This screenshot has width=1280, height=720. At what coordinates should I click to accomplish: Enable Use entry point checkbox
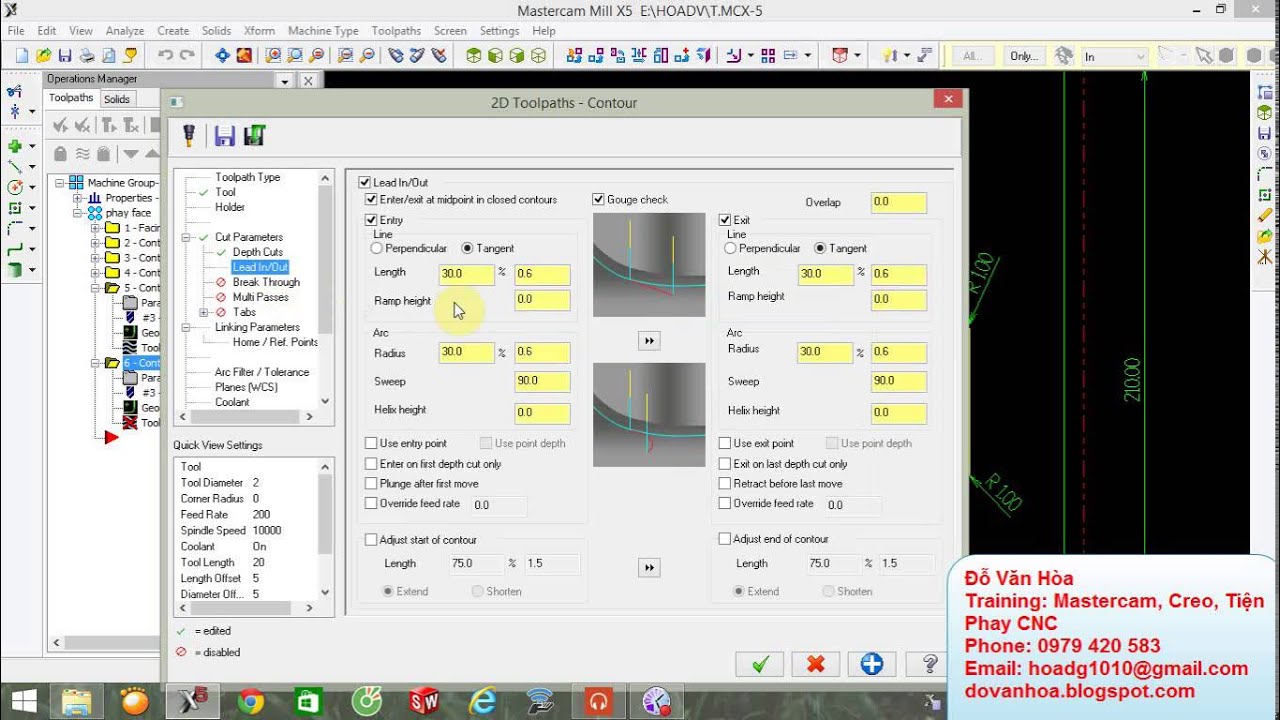[372, 443]
